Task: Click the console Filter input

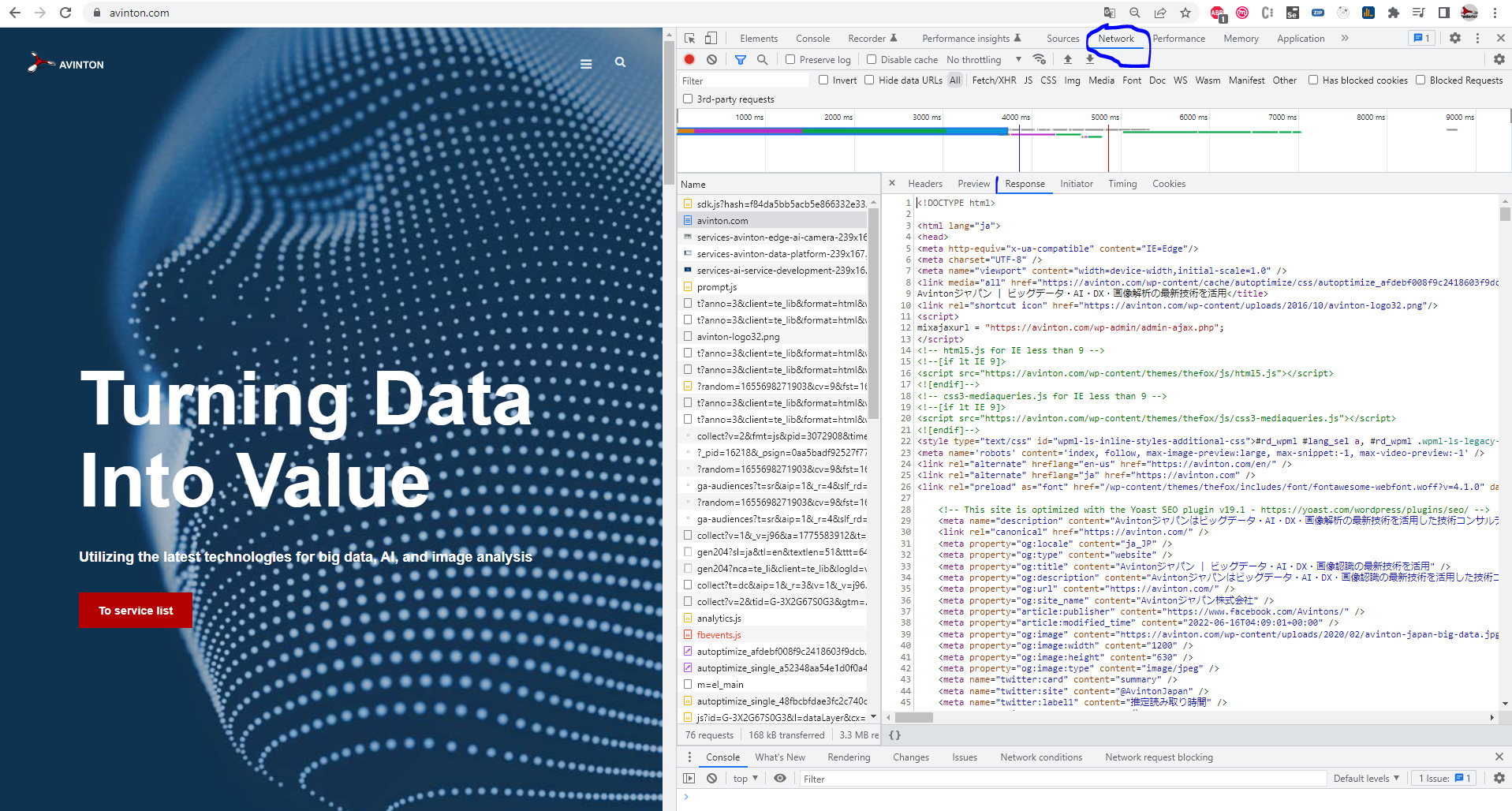Action: 1062,779
